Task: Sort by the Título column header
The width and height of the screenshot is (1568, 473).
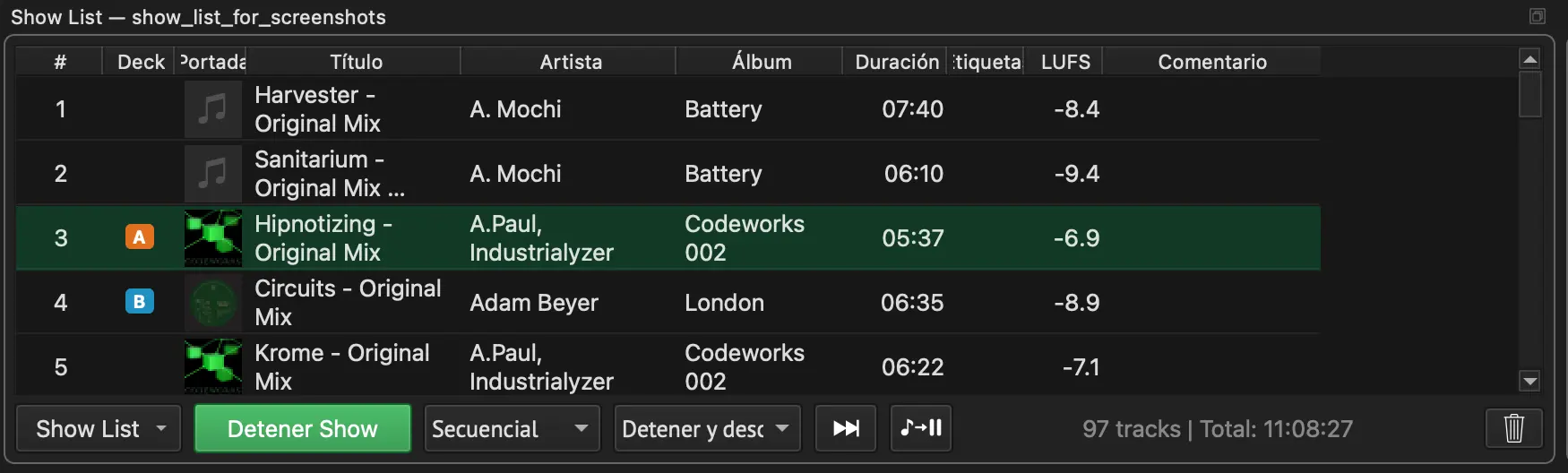Action: pos(356,62)
